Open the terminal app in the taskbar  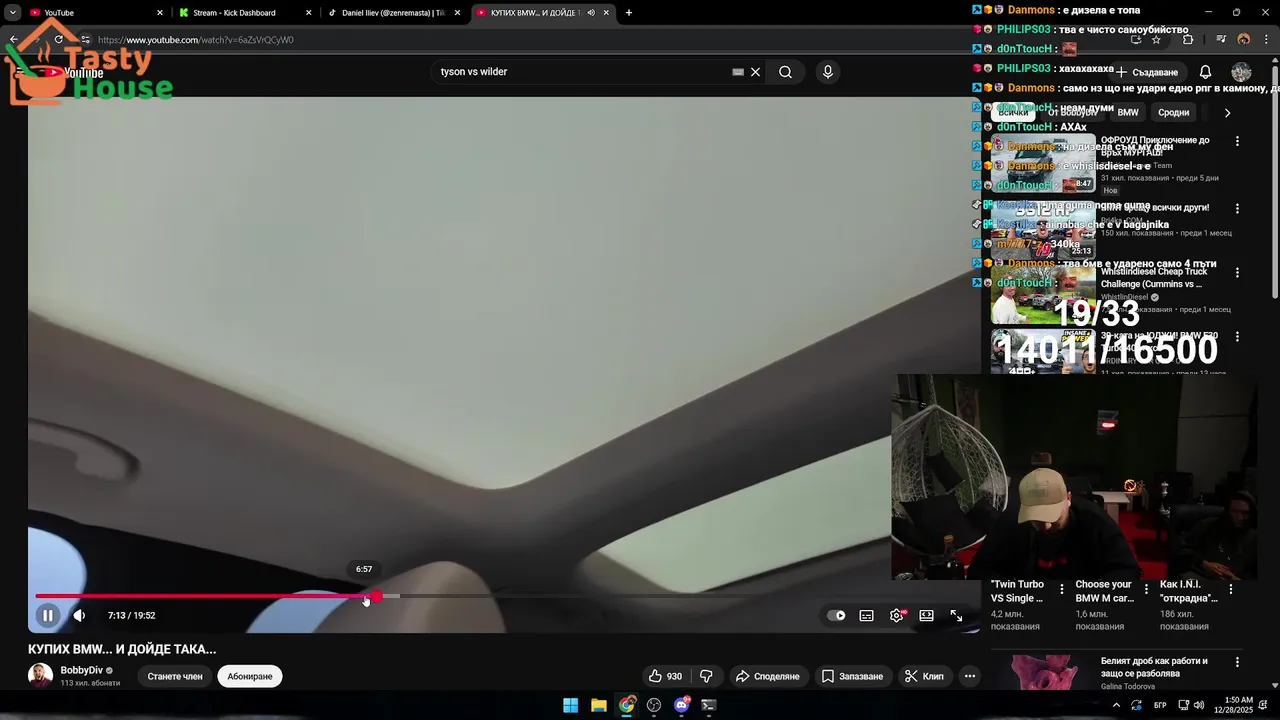click(709, 705)
